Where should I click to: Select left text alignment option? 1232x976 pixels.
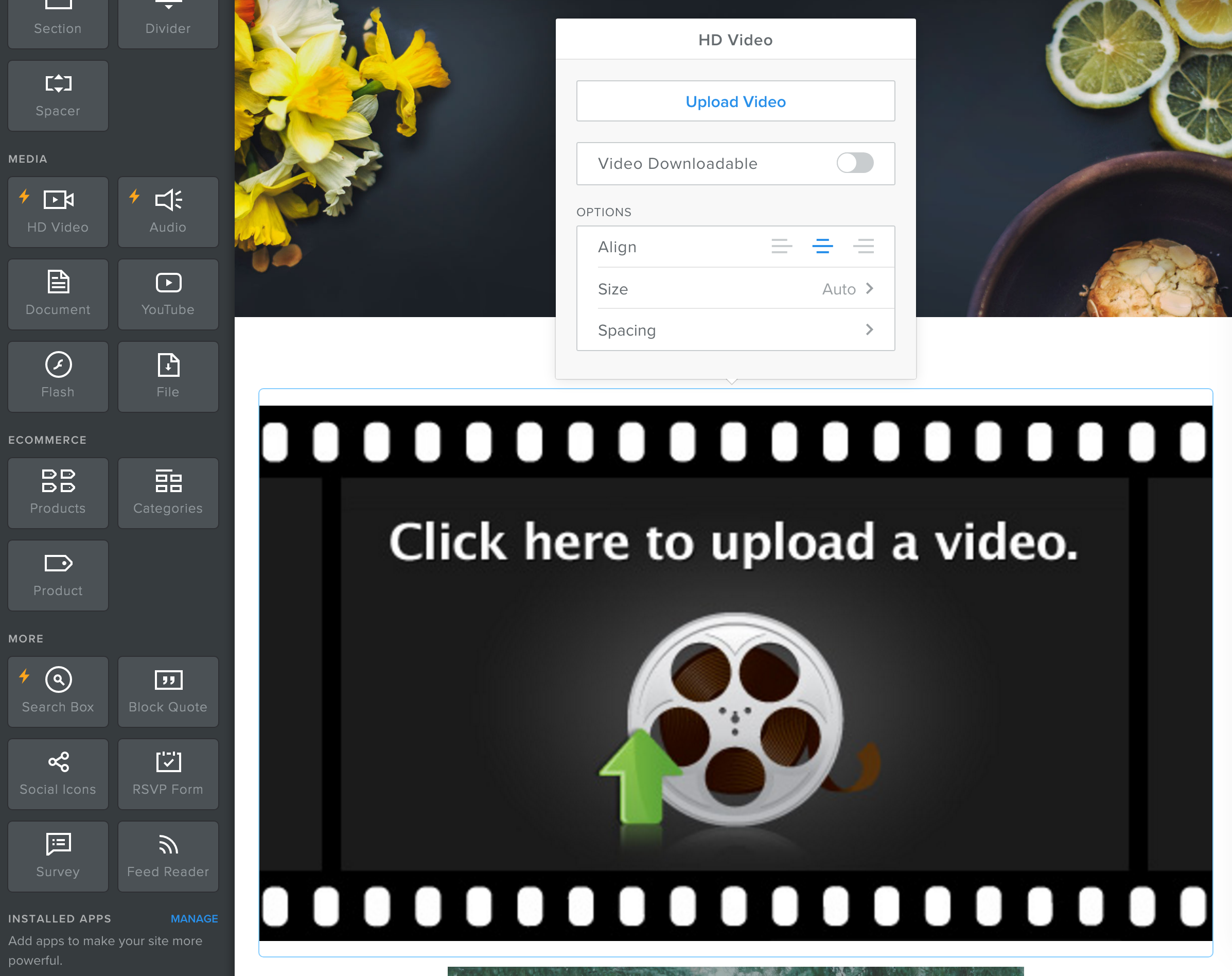point(781,246)
